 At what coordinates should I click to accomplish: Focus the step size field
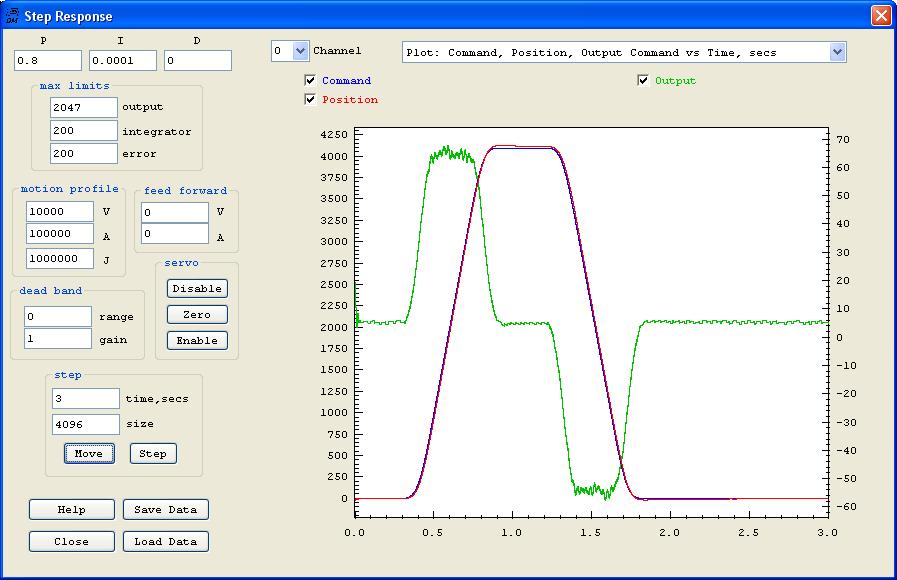pyautogui.click(x=85, y=424)
